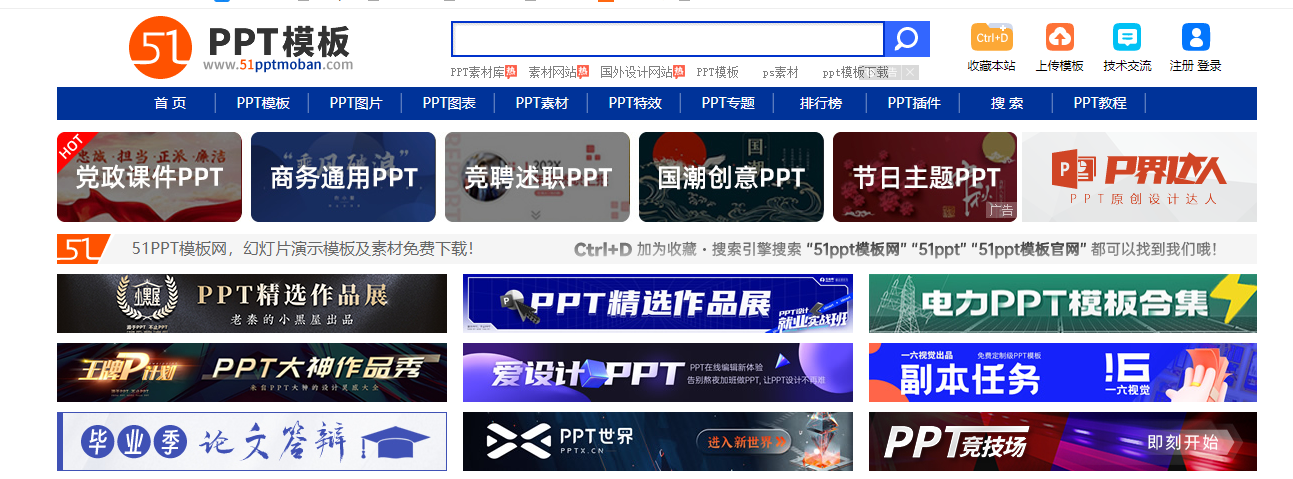
Task: Open PPT教程 in the navigation bar
Action: coord(1100,103)
